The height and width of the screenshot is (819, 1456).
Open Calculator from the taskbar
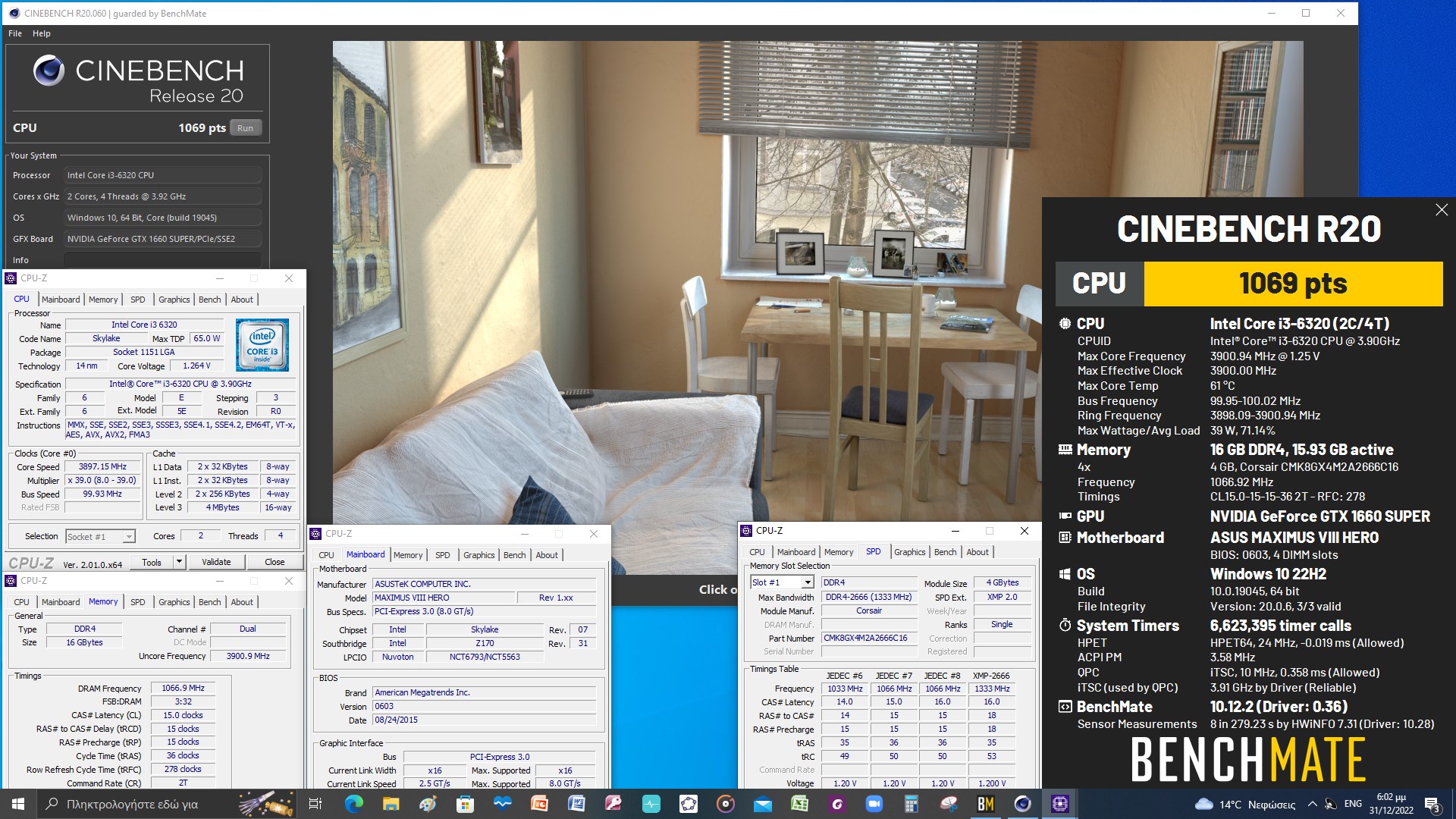tap(911, 804)
